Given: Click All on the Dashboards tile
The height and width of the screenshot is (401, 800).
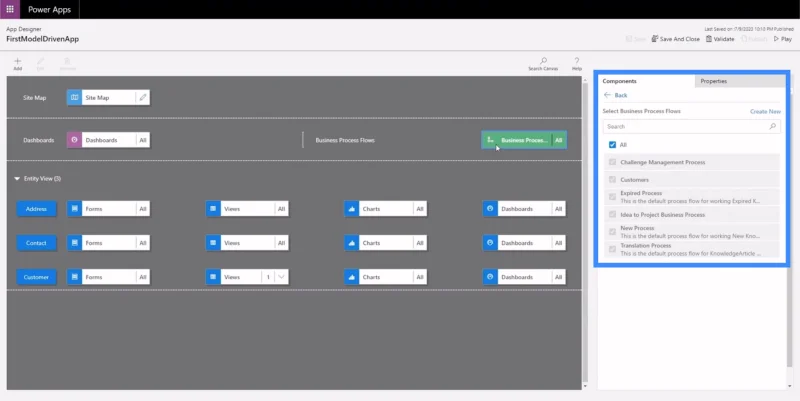Looking at the screenshot, I should pos(143,140).
